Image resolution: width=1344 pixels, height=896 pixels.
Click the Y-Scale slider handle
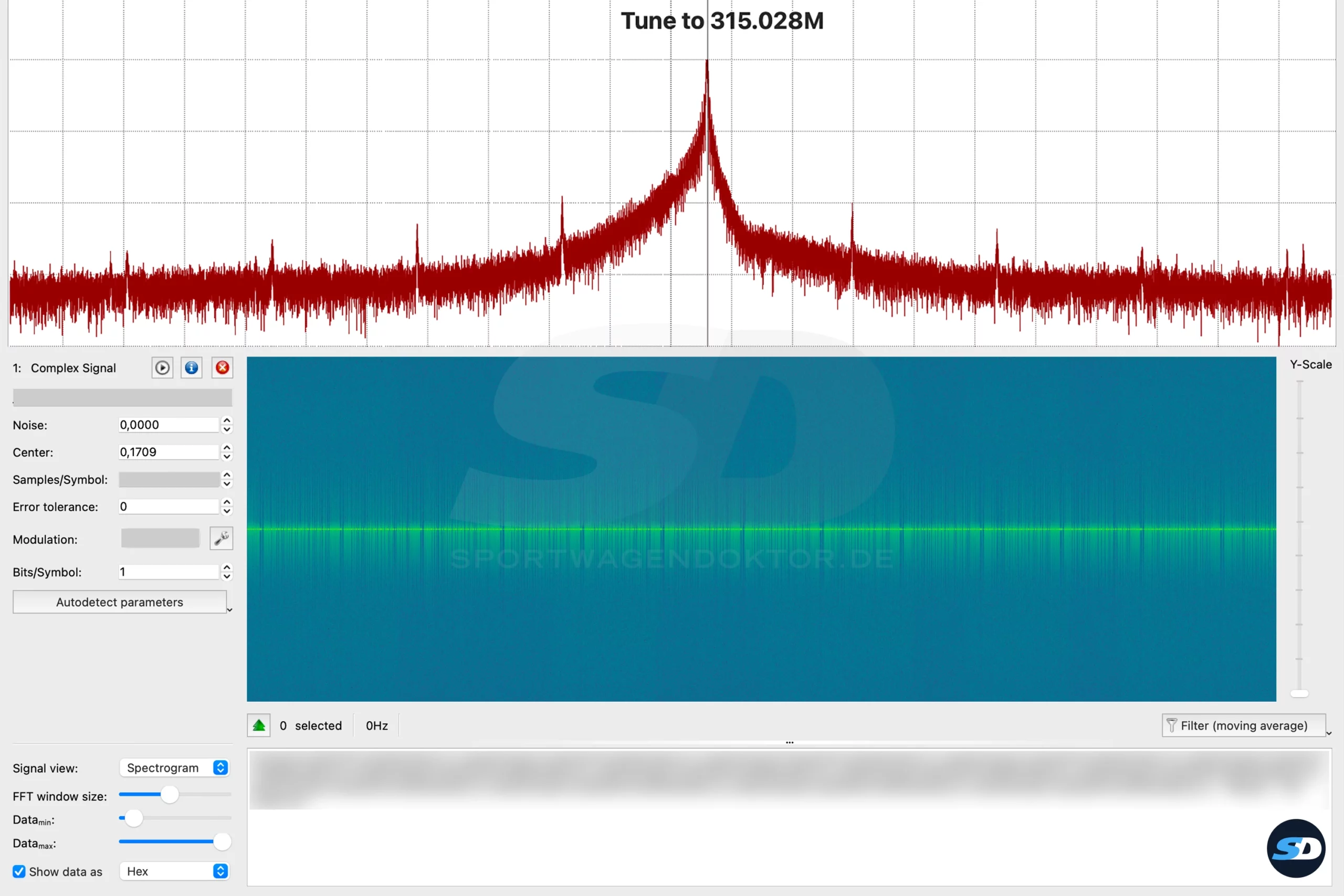point(1299,693)
